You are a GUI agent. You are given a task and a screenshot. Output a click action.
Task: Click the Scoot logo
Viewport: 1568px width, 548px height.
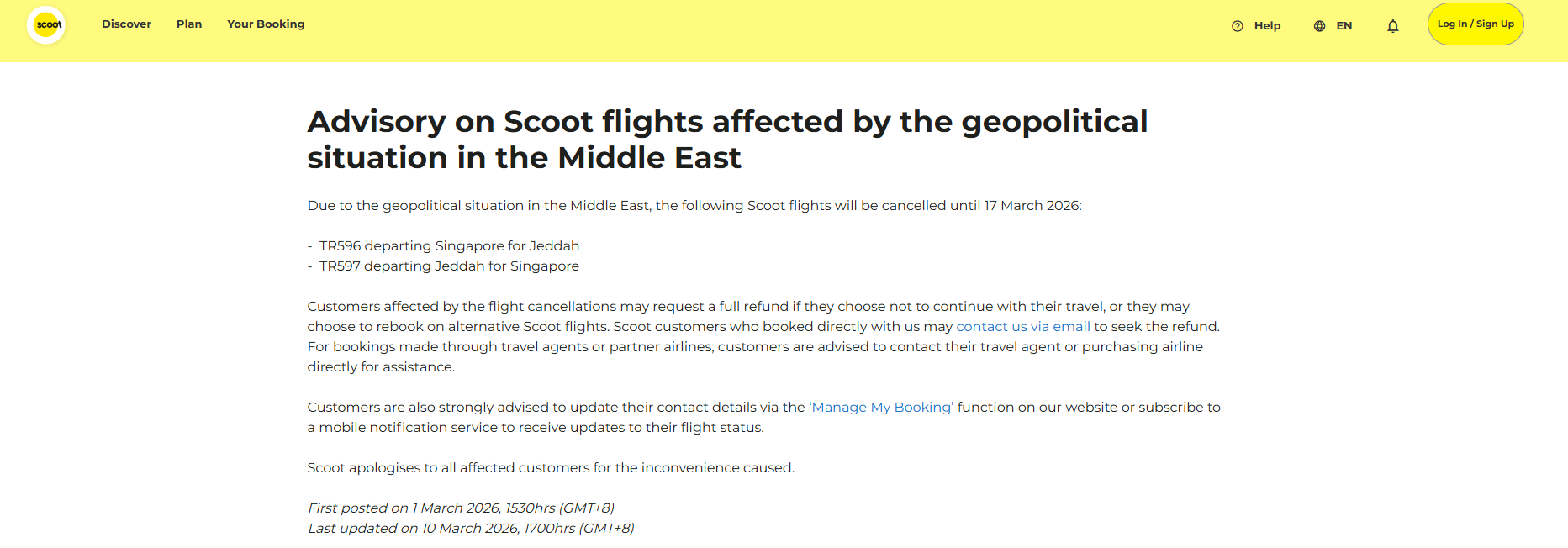(47, 24)
